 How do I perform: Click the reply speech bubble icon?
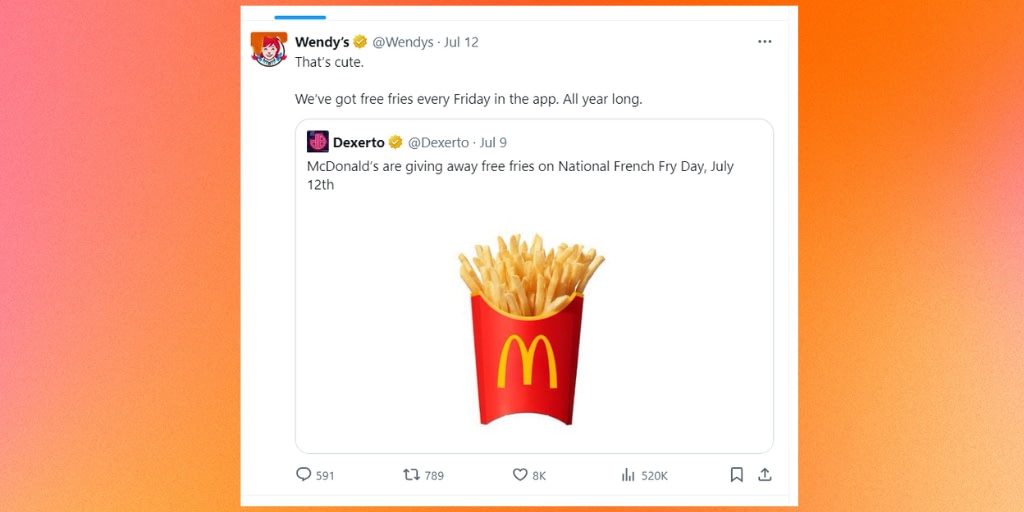[x=304, y=474]
